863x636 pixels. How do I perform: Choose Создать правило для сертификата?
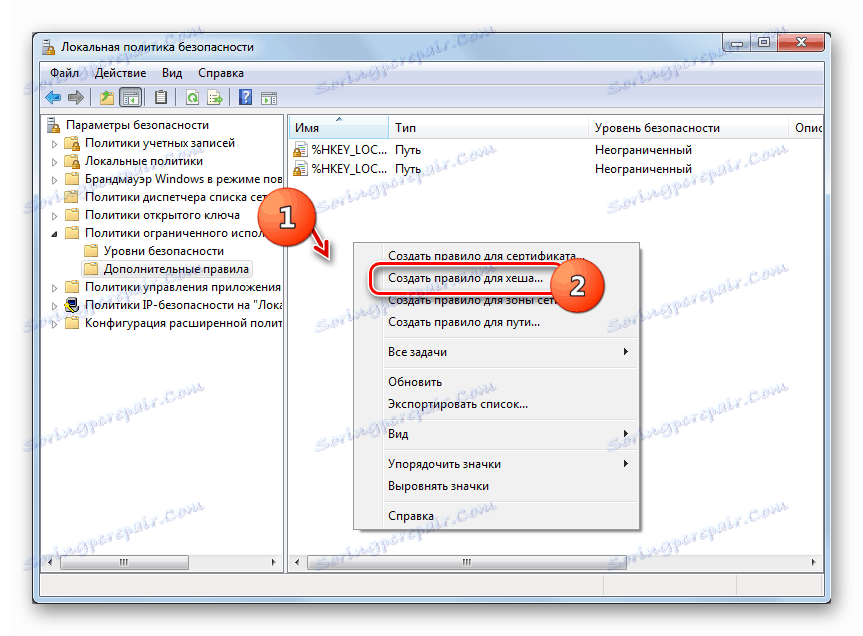point(496,255)
